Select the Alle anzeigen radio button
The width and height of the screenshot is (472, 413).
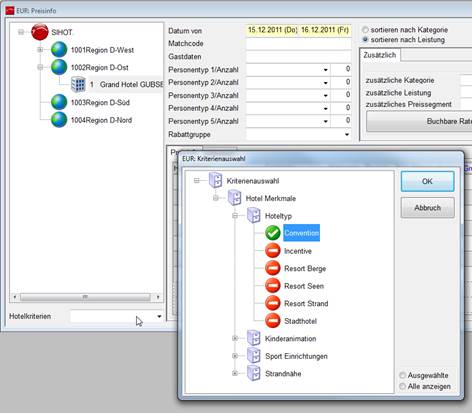pos(403,386)
